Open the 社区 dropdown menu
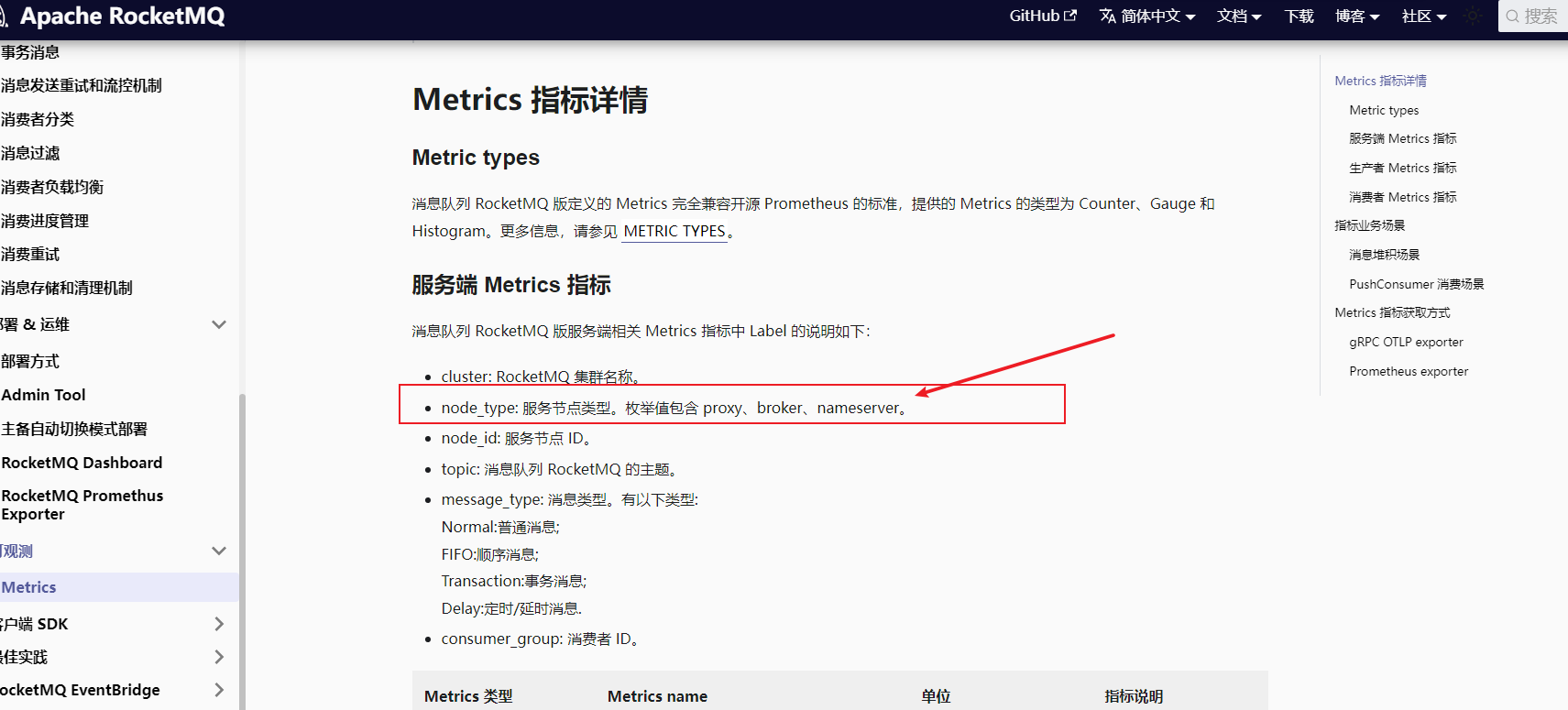Viewport: 1568px width, 710px height. click(x=1424, y=16)
